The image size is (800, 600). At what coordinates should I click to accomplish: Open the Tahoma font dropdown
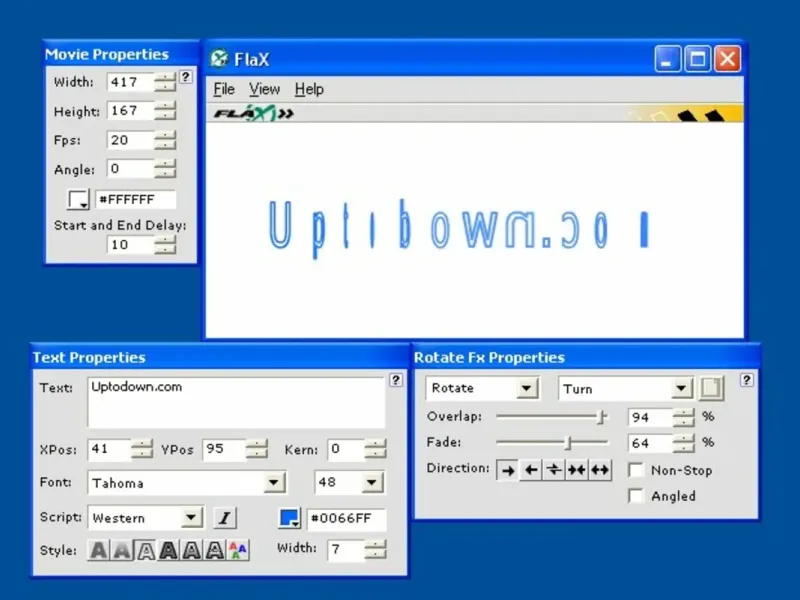(x=274, y=482)
